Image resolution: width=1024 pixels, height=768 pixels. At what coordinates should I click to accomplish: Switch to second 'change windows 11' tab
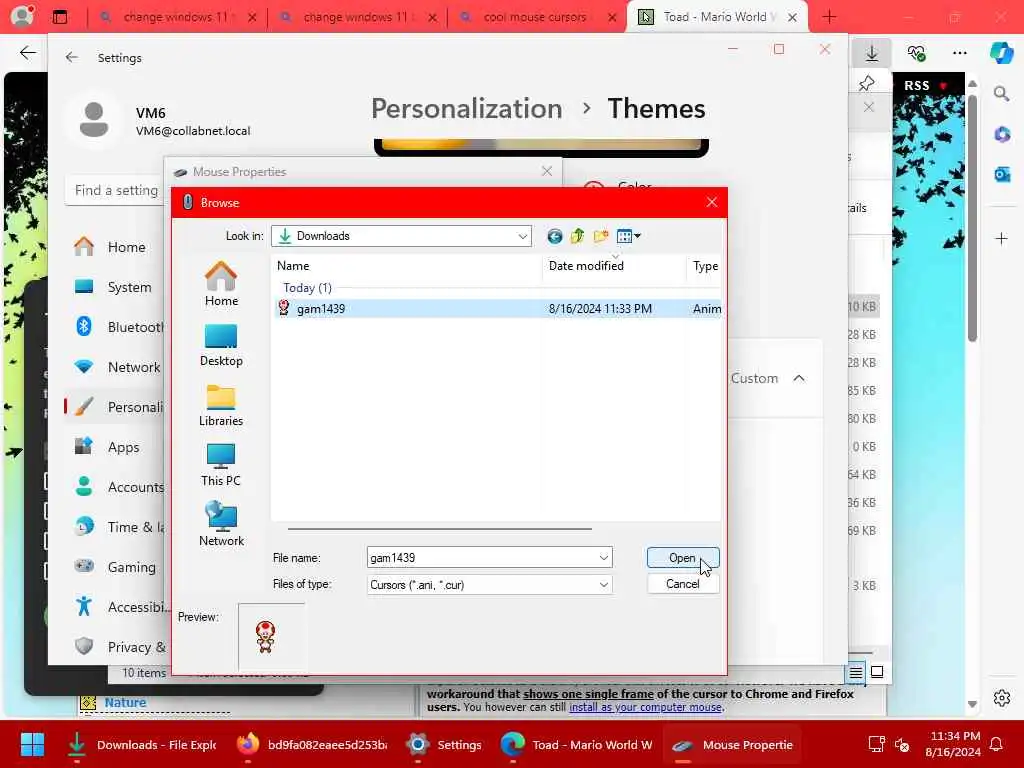(x=357, y=17)
